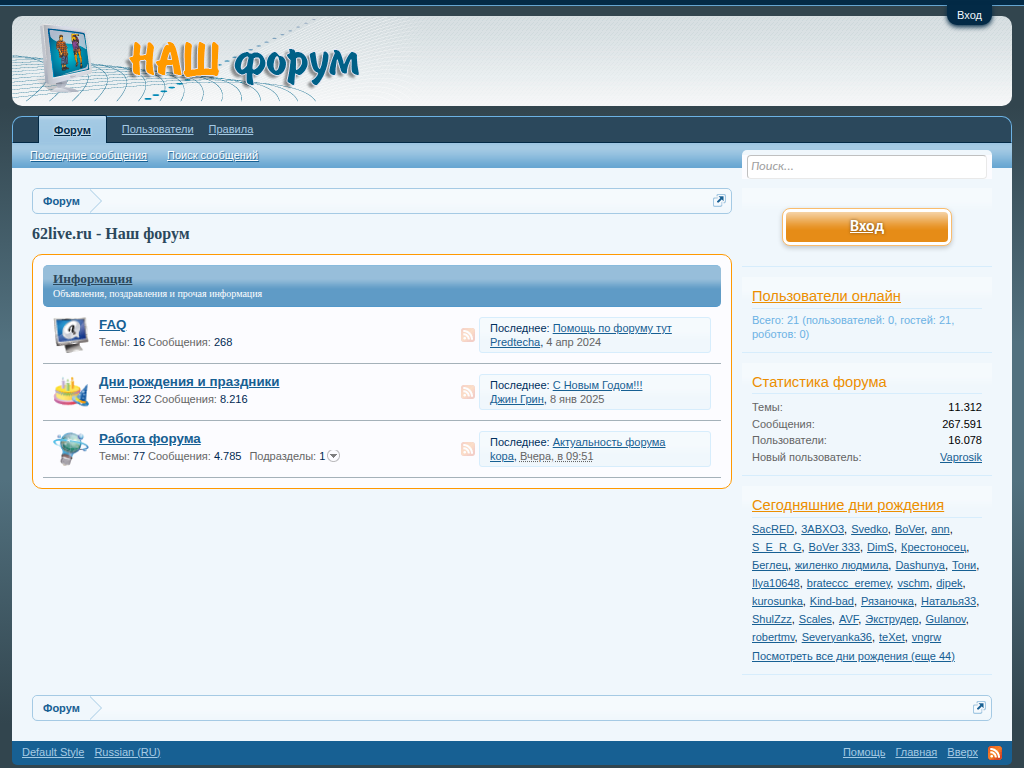Open Russian (RU) language chooser
Image resolution: width=1024 pixels, height=768 pixels.
pos(127,752)
